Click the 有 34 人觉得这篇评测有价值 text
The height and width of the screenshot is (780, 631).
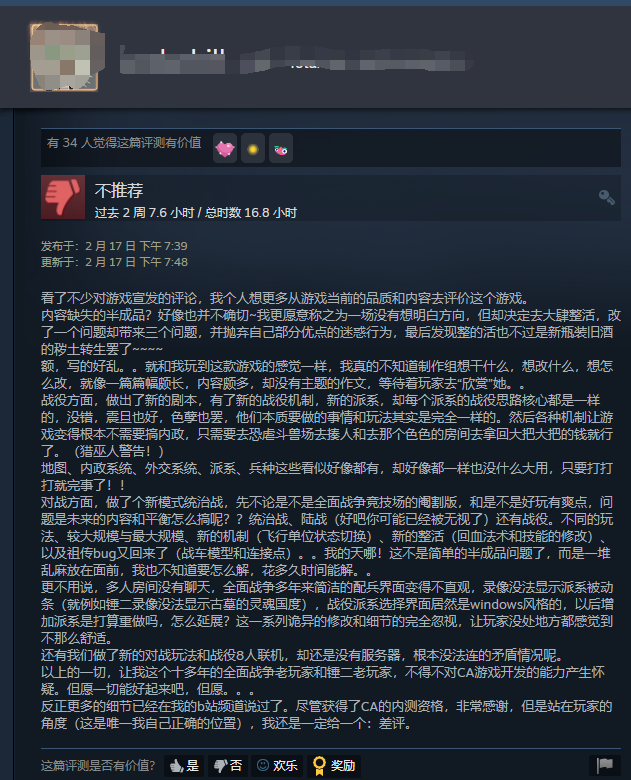(124, 143)
